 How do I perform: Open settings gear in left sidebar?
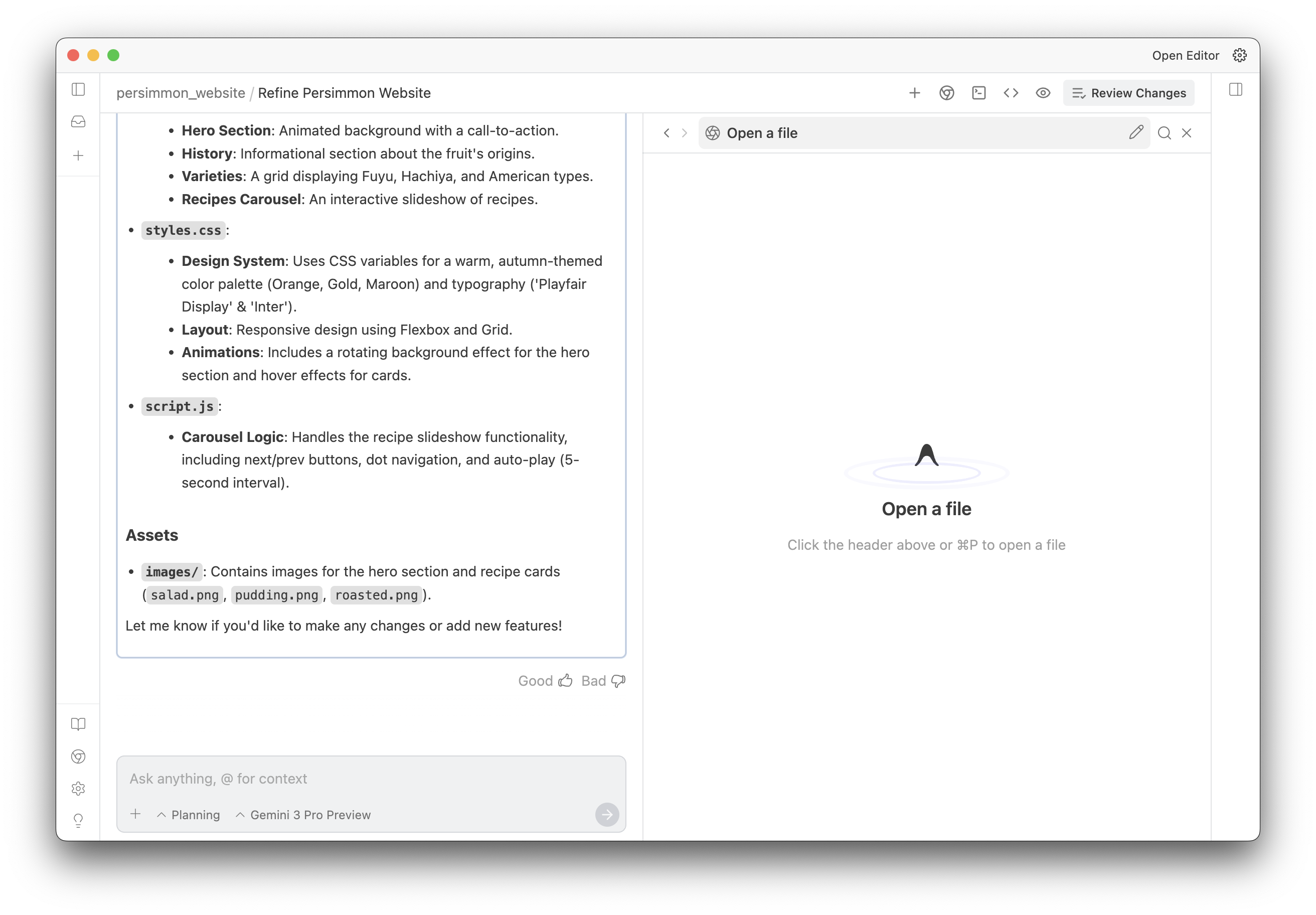(79, 788)
